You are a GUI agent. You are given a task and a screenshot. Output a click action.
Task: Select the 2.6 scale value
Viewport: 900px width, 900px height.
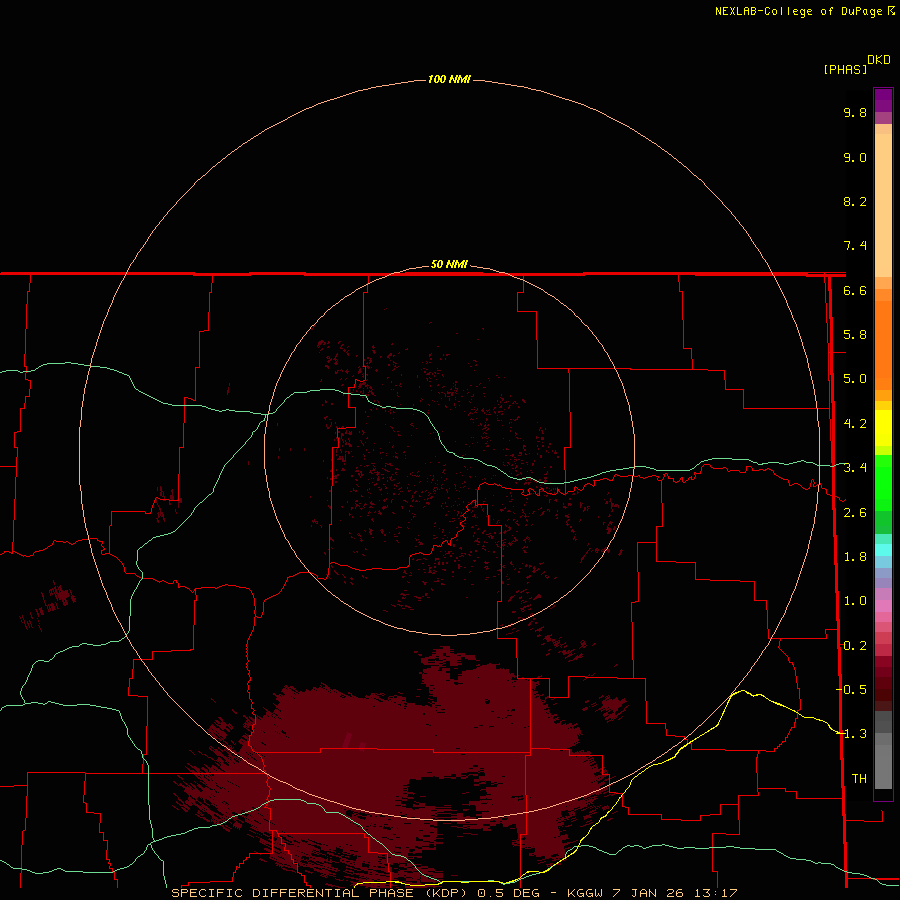point(855,513)
